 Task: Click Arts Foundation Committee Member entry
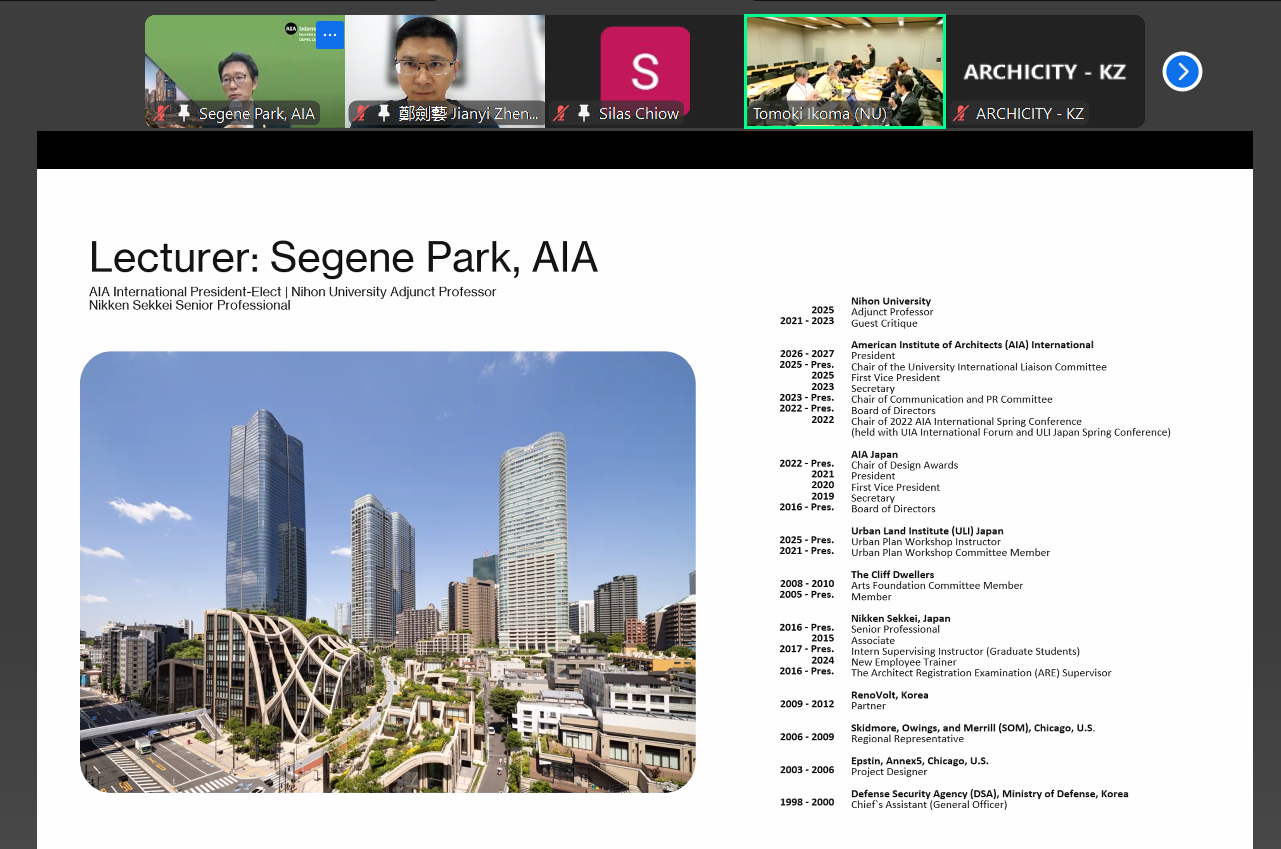coord(937,585)
